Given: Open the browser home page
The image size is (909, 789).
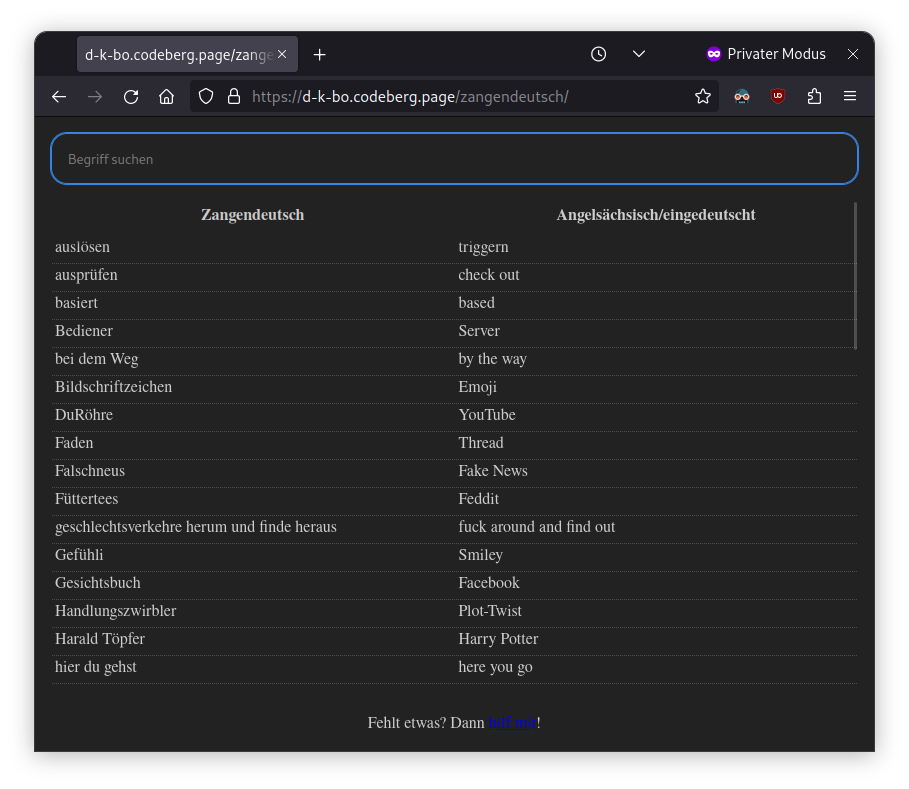Looking at the screenshot, I should click(166, 97).
